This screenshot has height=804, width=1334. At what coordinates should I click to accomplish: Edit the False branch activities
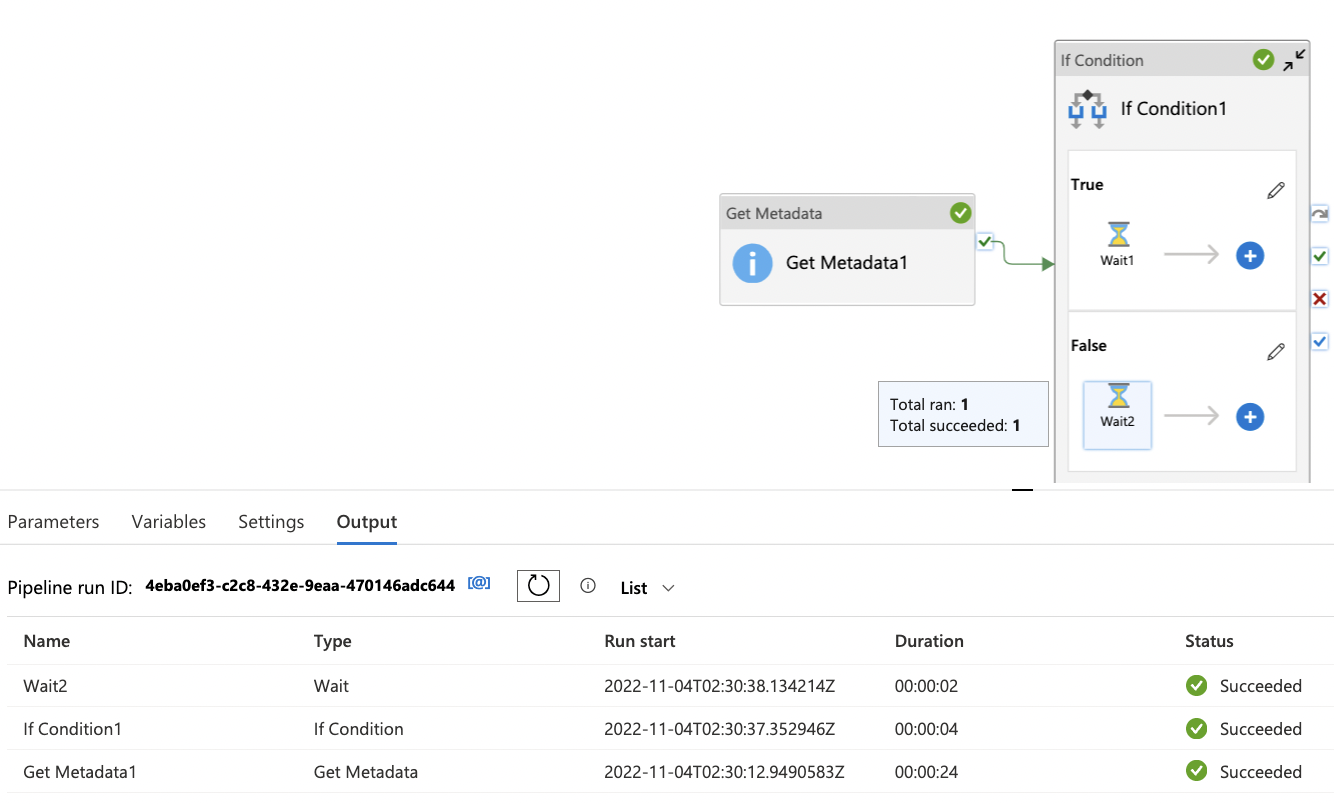pyautogui.click(x=1275, y=351)
